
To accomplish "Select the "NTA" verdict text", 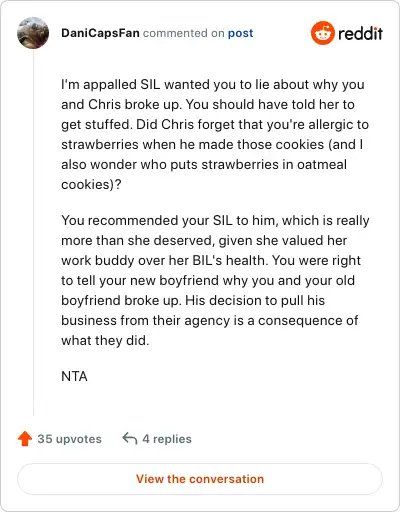I will pyautogui.click(x=74, y=377).
